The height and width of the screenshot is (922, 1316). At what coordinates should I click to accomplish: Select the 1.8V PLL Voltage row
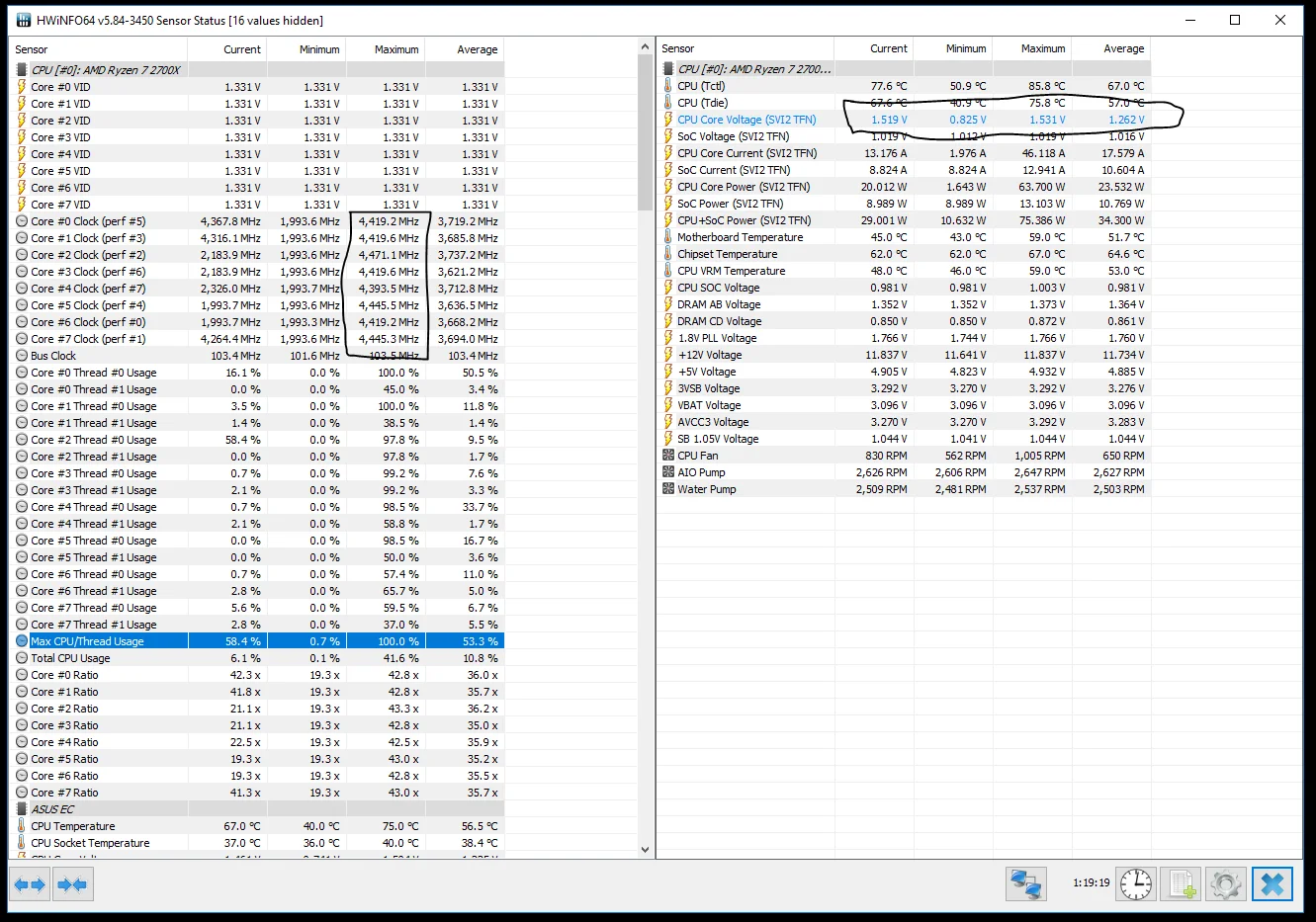[904, 338]
